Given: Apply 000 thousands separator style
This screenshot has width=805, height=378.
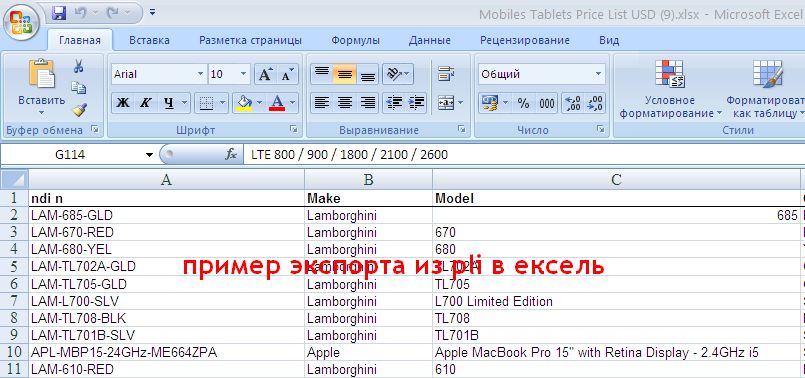Looking at the screenshot, I should pyautogui.click(x=547, y=103).
